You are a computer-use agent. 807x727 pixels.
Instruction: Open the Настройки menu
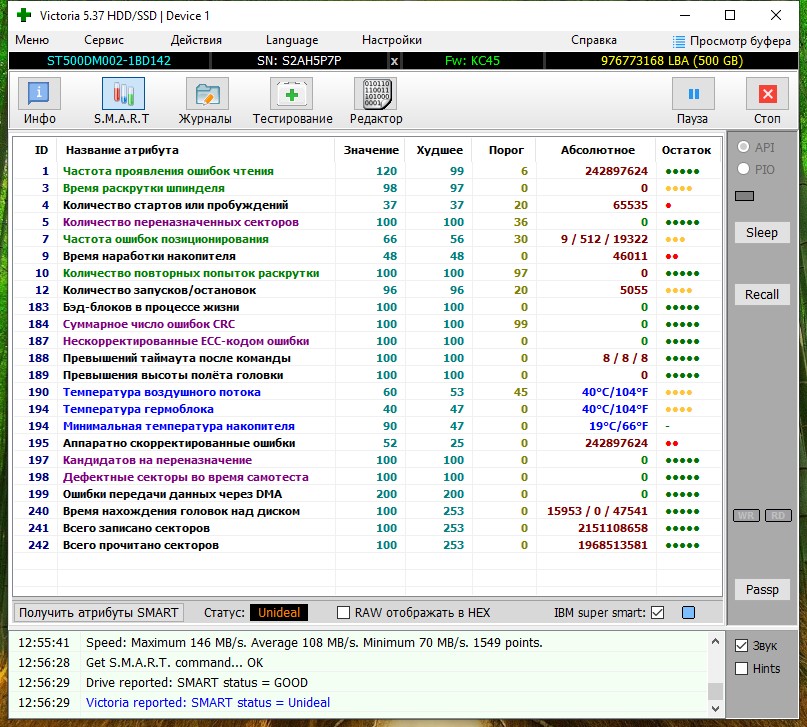coord(392,40)
